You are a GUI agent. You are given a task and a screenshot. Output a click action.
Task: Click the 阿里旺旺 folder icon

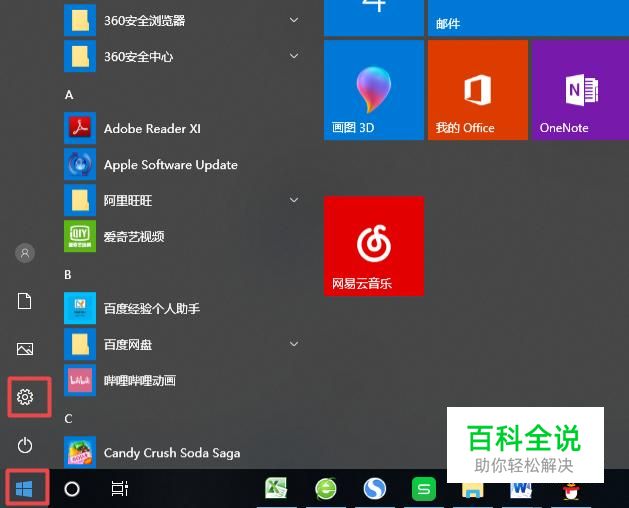tap(80, 200)
